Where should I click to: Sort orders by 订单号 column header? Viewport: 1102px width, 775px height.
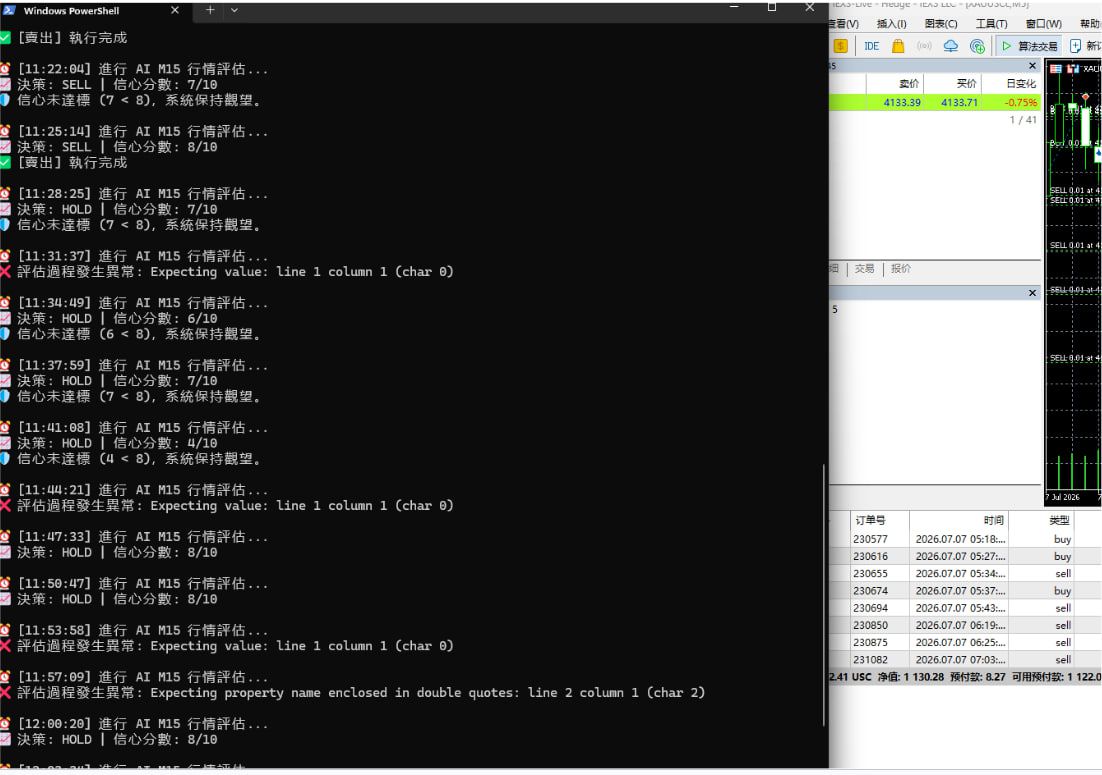click(x=870, y=521)
